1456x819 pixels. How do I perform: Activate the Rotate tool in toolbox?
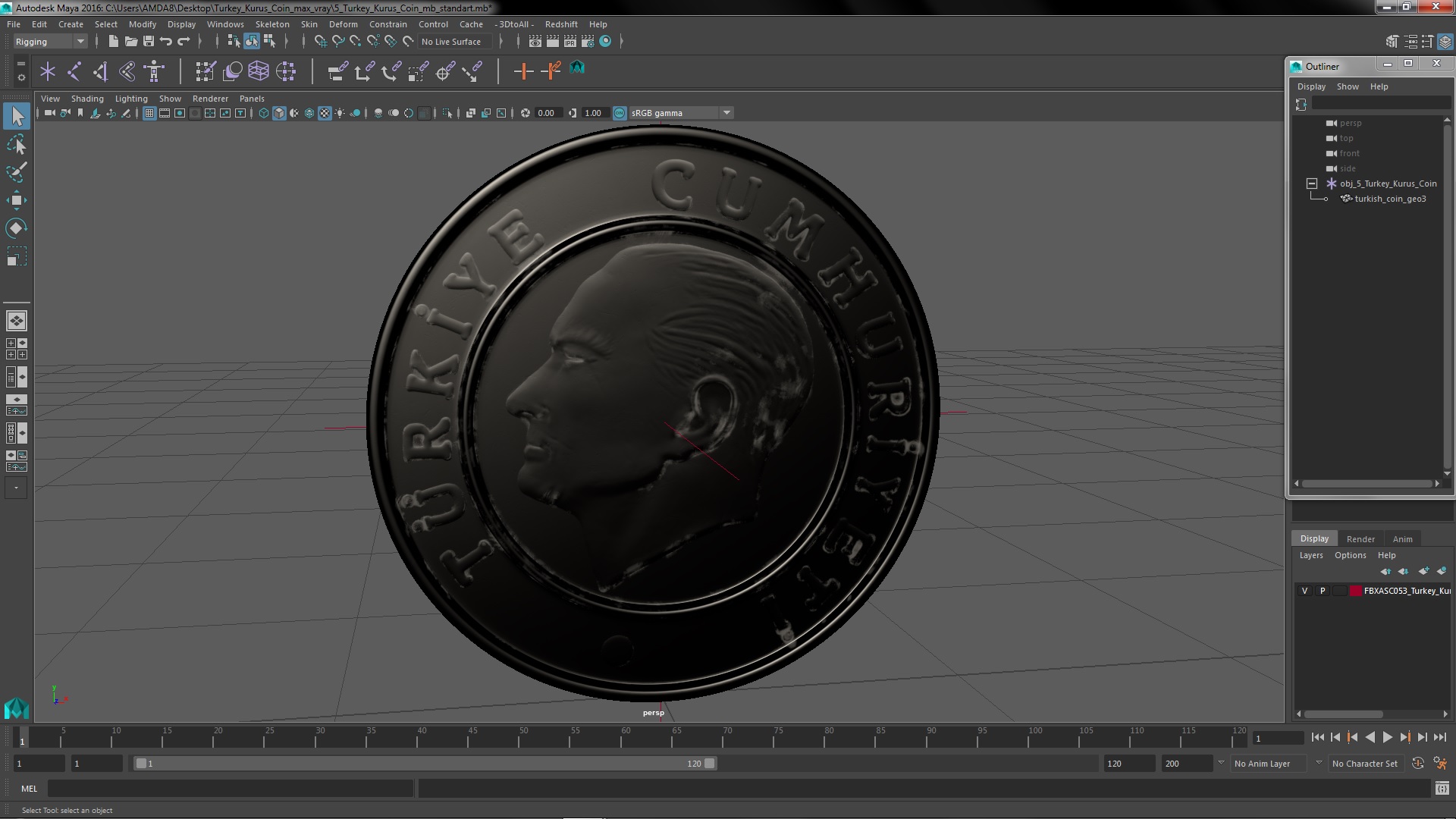click(x=17, y=228)
